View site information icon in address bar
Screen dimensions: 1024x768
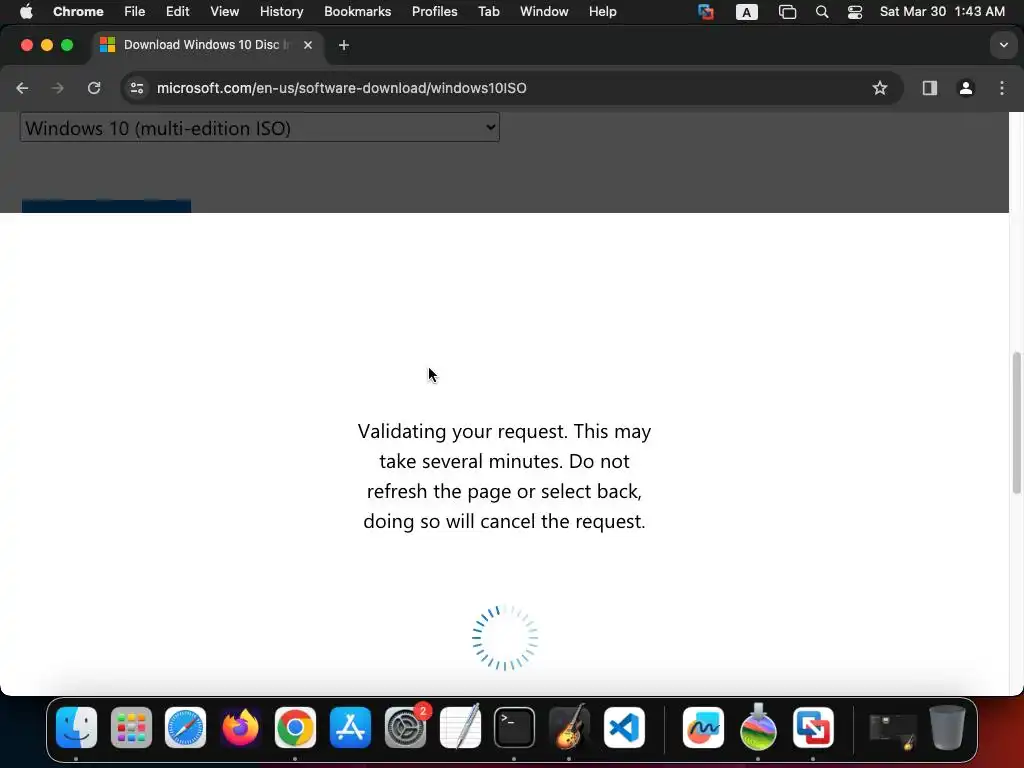pos(136,88)
